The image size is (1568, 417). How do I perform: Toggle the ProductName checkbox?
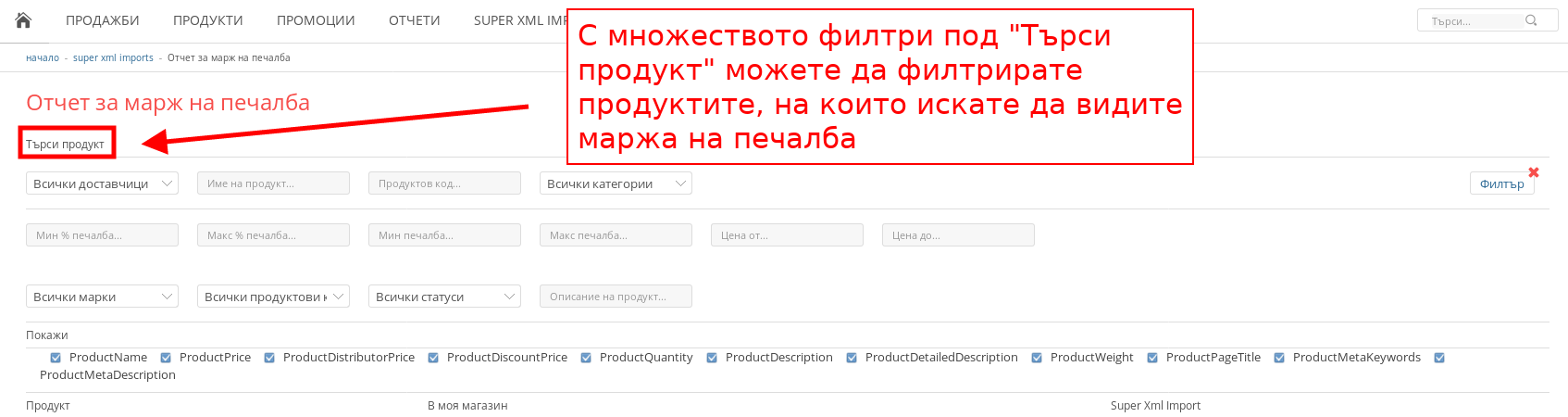pyautogui.click(x=56, y=358)
